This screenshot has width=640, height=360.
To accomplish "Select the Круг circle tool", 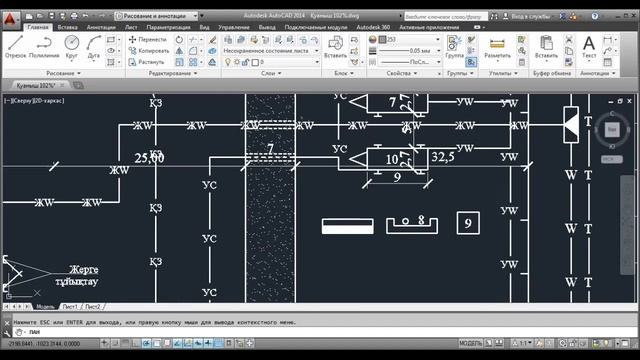I will pos(71,47).
